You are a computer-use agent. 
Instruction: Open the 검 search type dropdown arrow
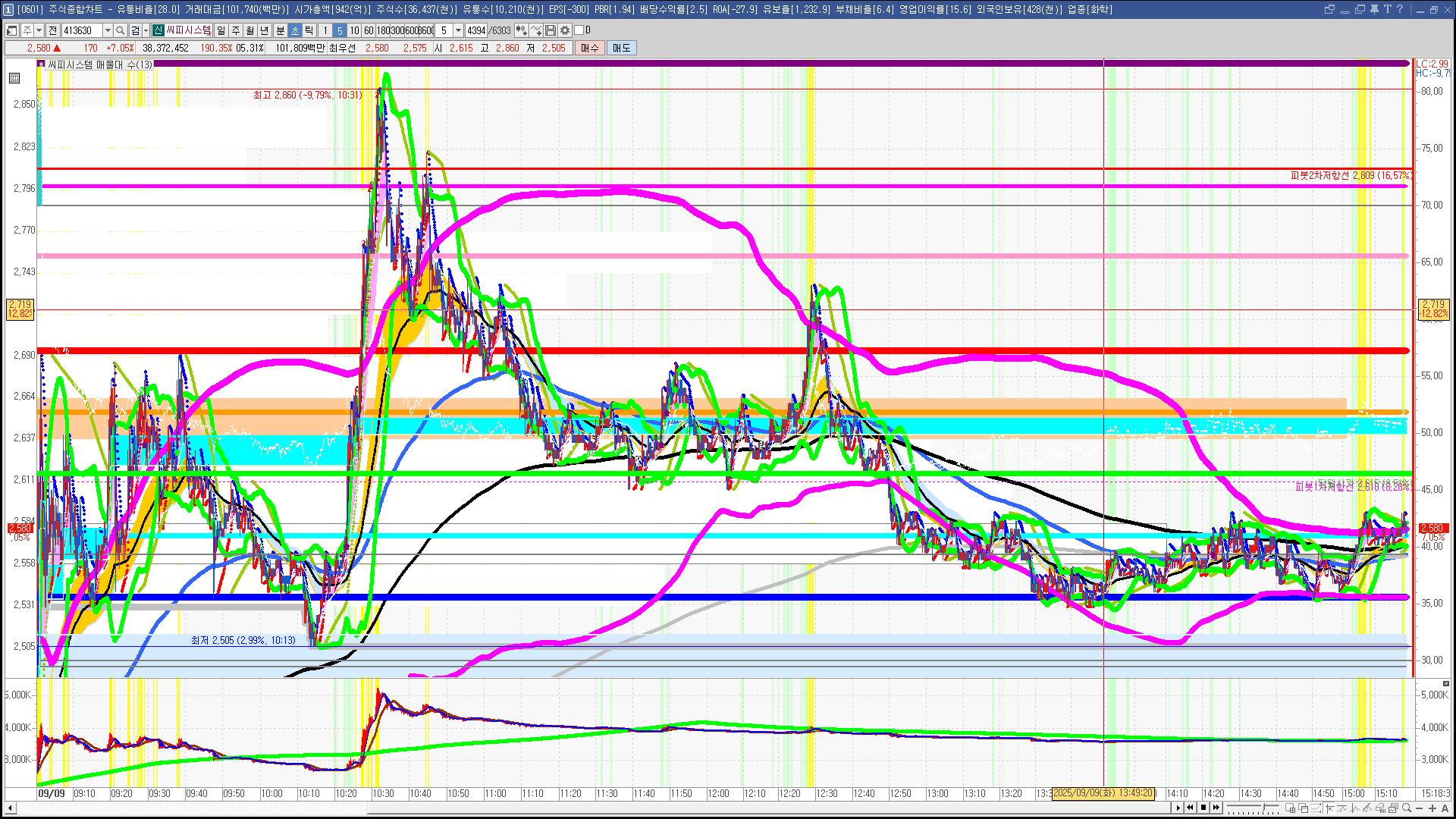click(146, 30)
